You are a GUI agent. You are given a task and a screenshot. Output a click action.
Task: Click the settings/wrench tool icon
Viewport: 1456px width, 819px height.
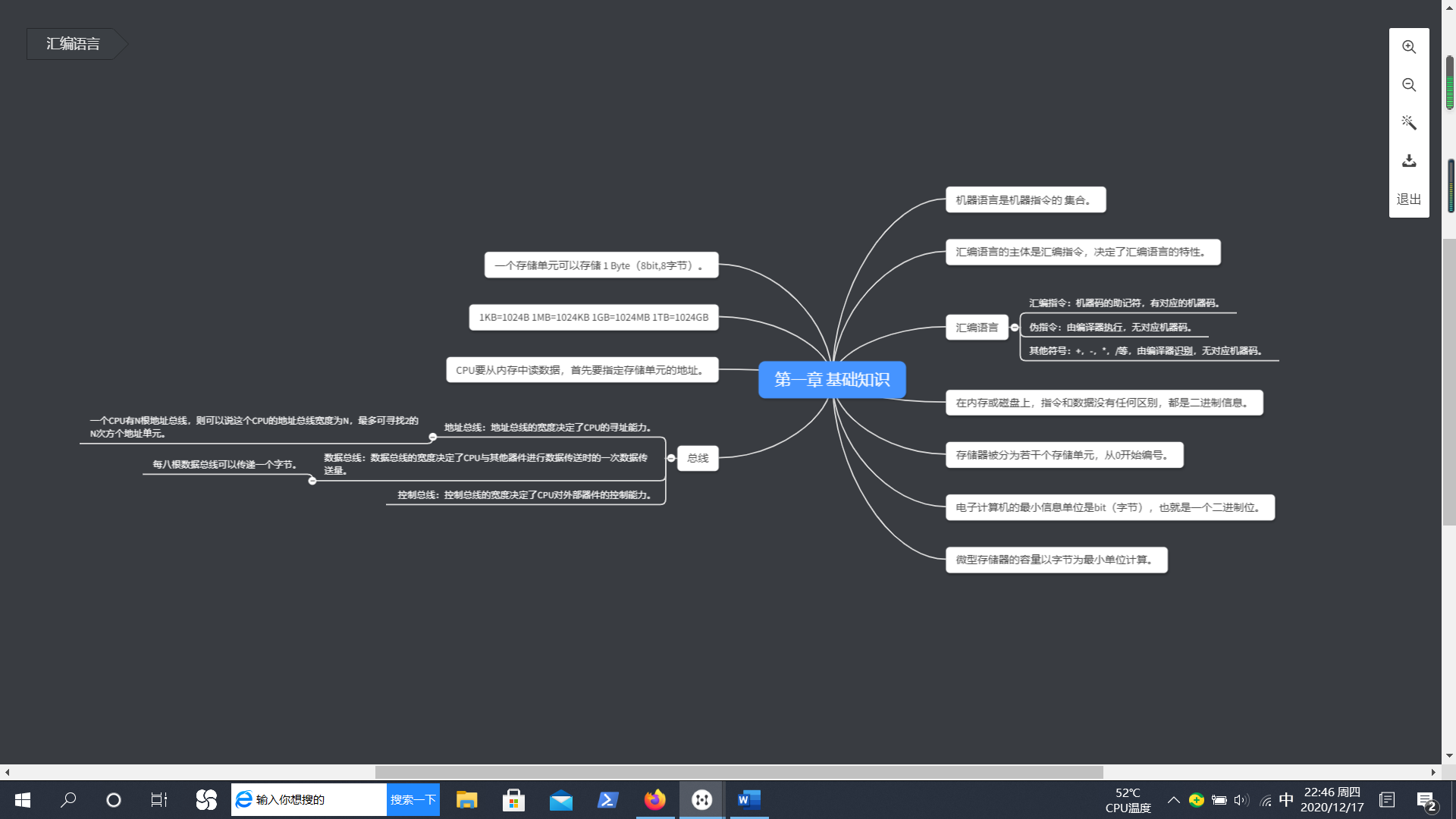point(1409,122)
